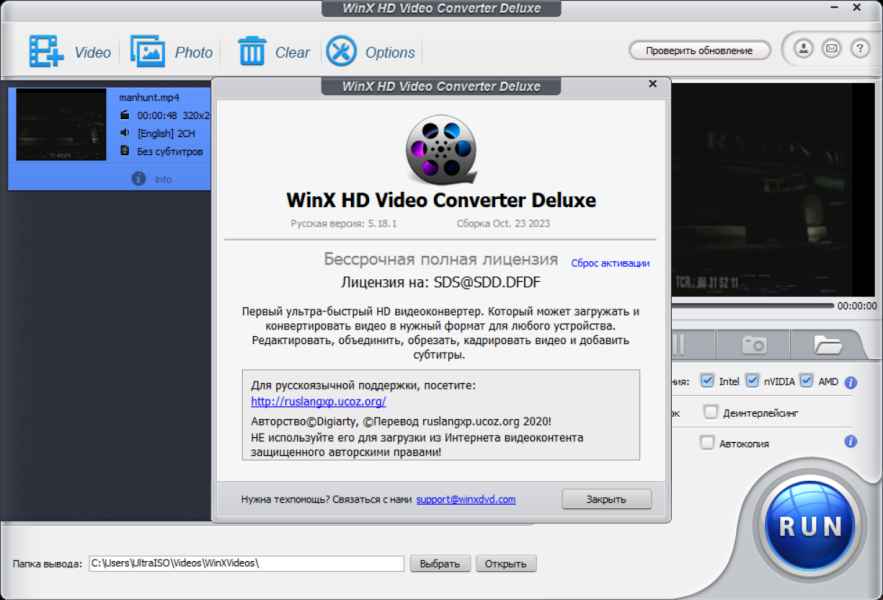
Task: Open the help question mark icon
Action: 859,49
